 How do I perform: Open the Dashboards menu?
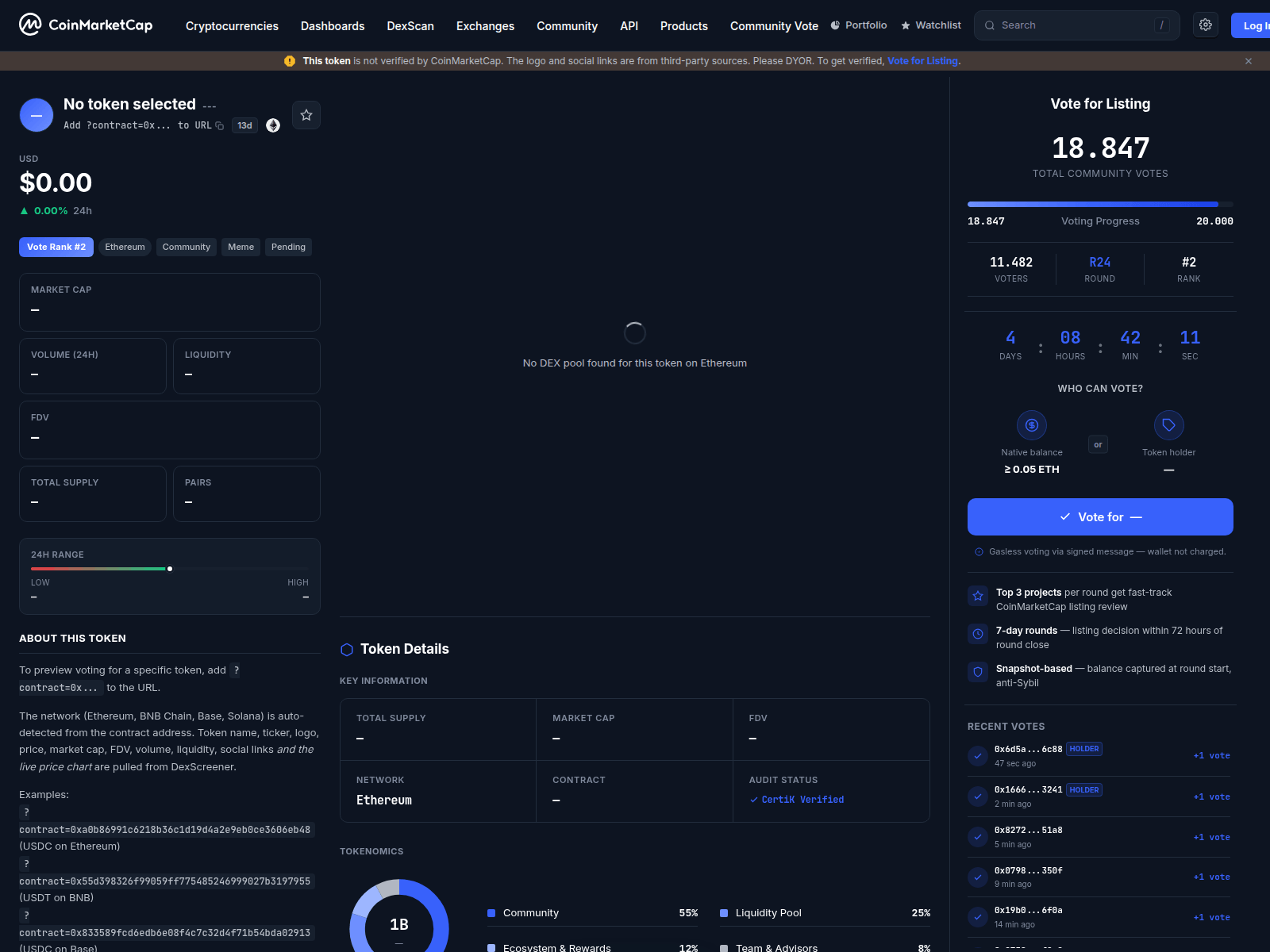(x=333, y=26)
